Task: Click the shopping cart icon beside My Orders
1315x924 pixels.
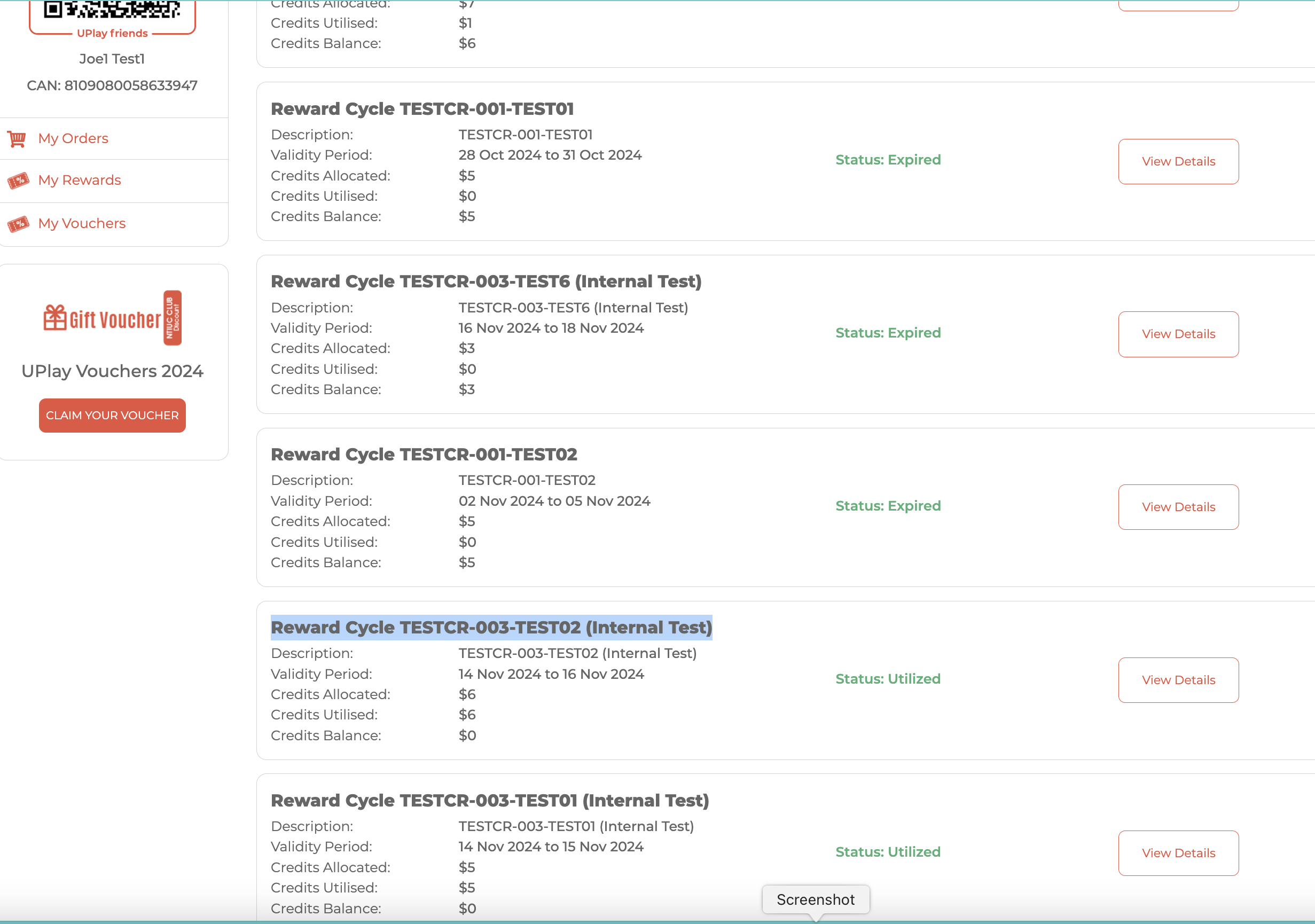Action: tap(17, 139)
